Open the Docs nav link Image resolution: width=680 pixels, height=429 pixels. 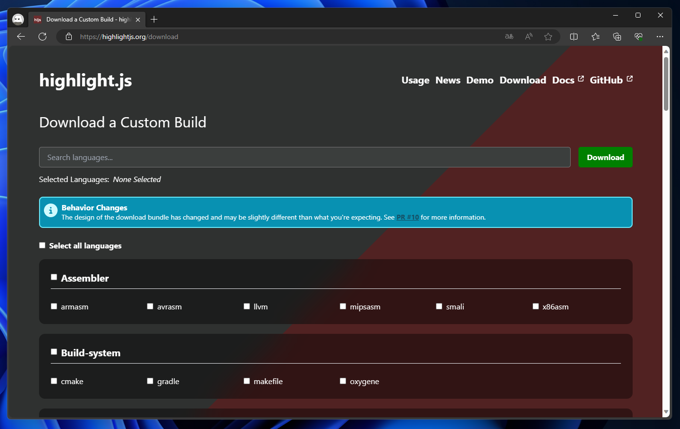click(563, 80)
